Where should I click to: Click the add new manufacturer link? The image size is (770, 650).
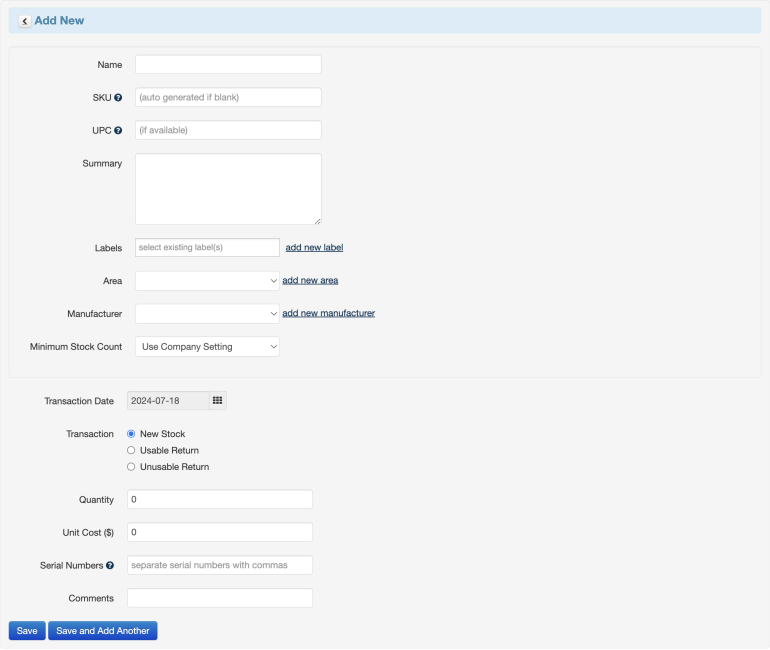point(328,314)
